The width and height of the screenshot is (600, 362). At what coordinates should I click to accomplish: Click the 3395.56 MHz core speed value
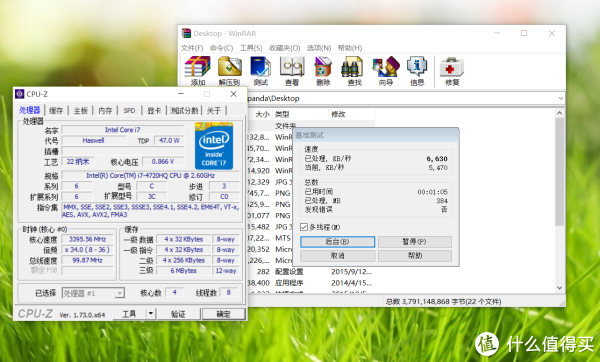[x=88, y=240]
